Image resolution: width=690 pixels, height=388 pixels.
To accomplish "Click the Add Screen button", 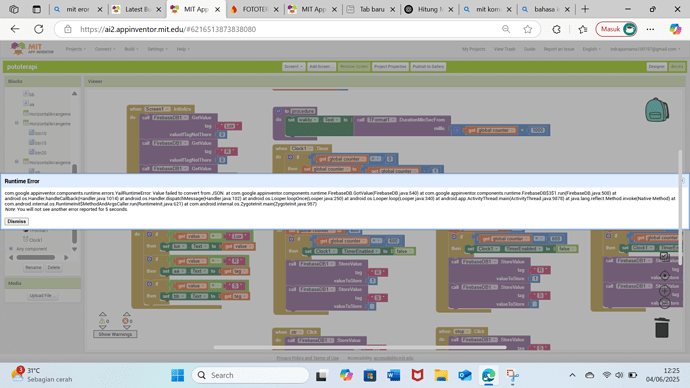I will (x=321, y=66).
